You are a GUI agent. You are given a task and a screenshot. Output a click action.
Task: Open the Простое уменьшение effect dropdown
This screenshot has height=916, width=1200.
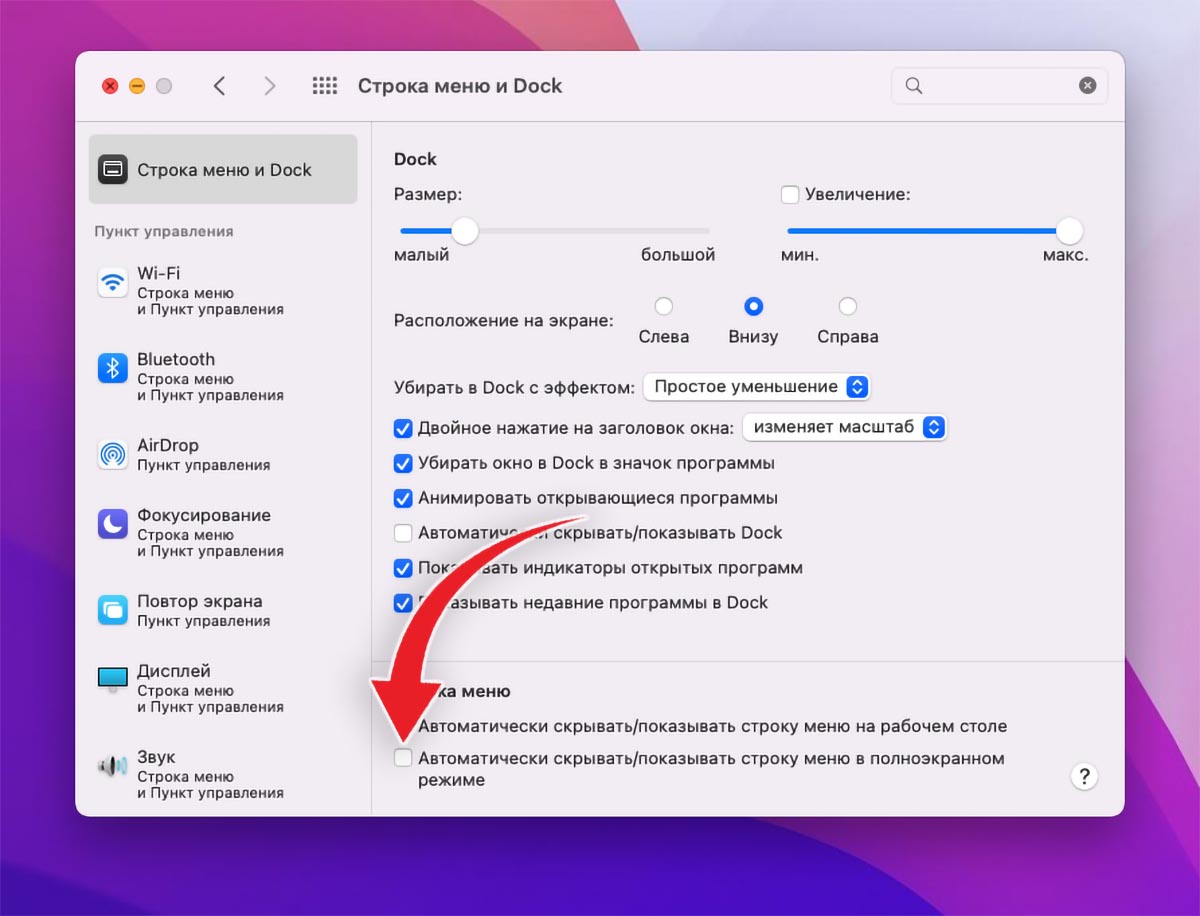(x=756, y=386)
